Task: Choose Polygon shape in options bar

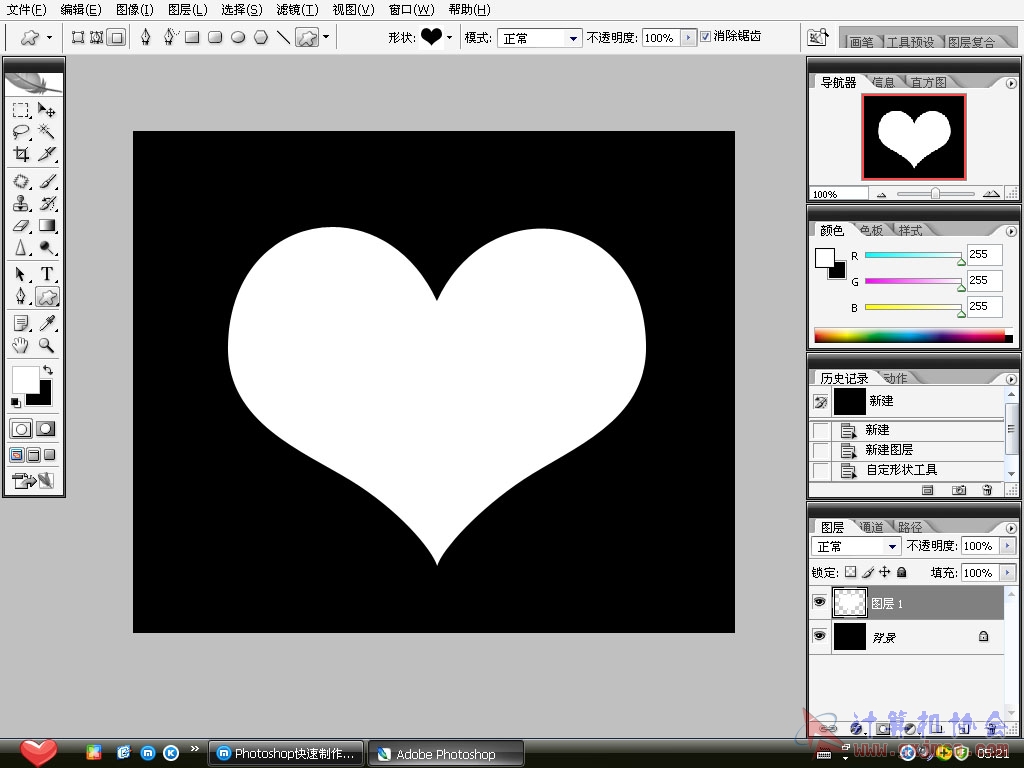Action: (x=261, y=37)
